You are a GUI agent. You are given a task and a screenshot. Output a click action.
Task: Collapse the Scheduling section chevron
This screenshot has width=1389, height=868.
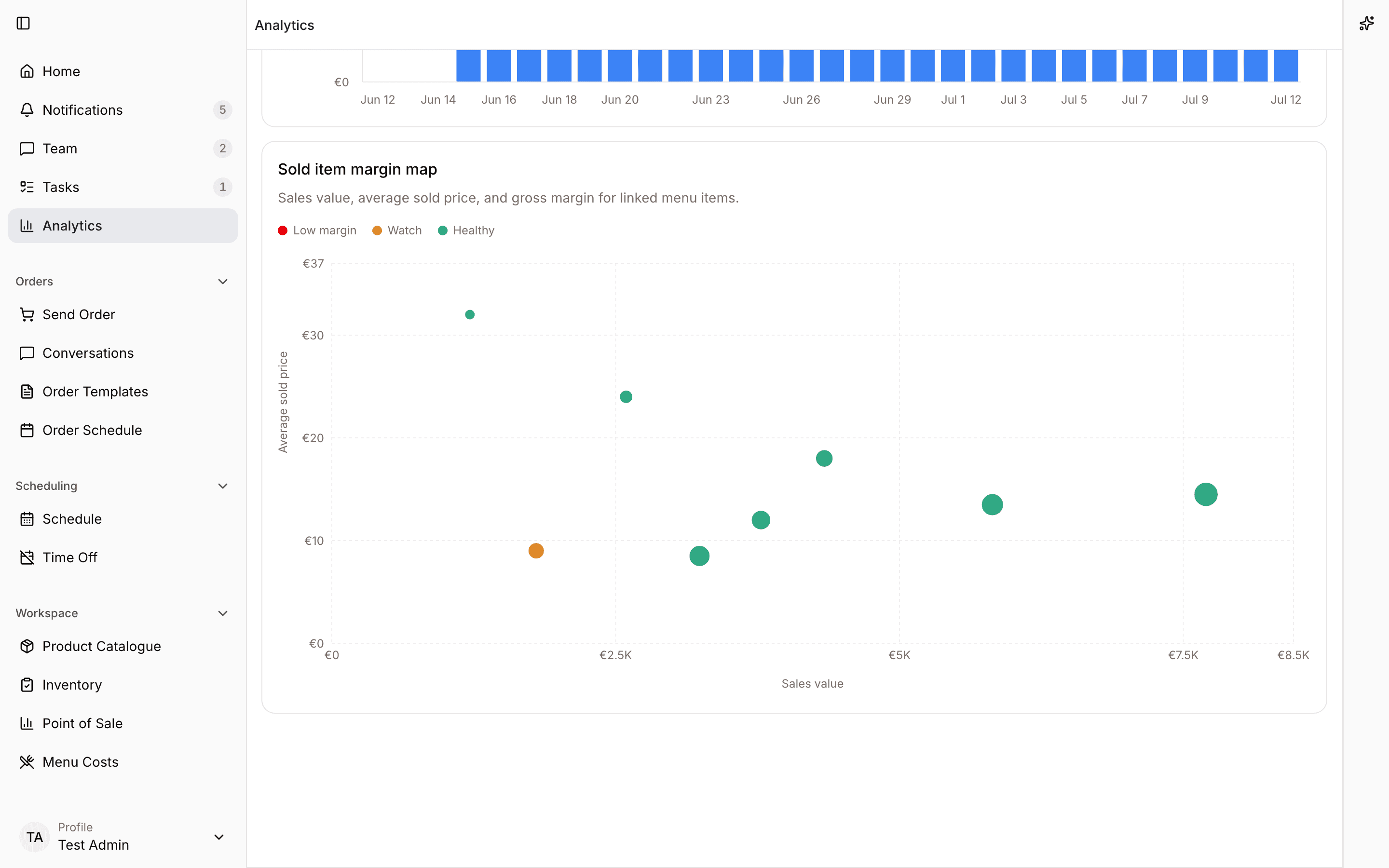coord(223,486)
